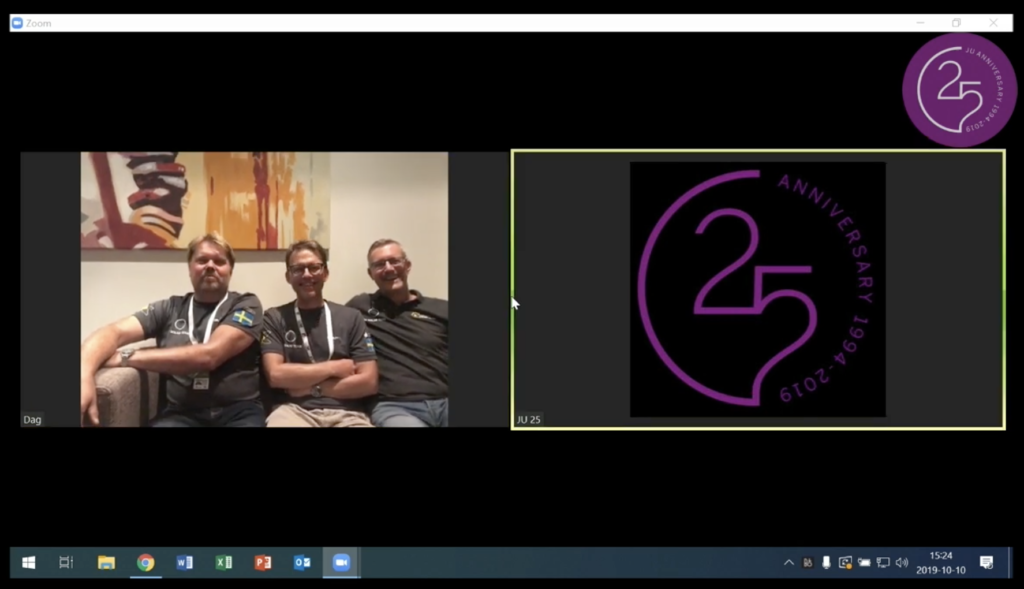
Task: Open the volume speaker control
Action: (x=901, y=563)
